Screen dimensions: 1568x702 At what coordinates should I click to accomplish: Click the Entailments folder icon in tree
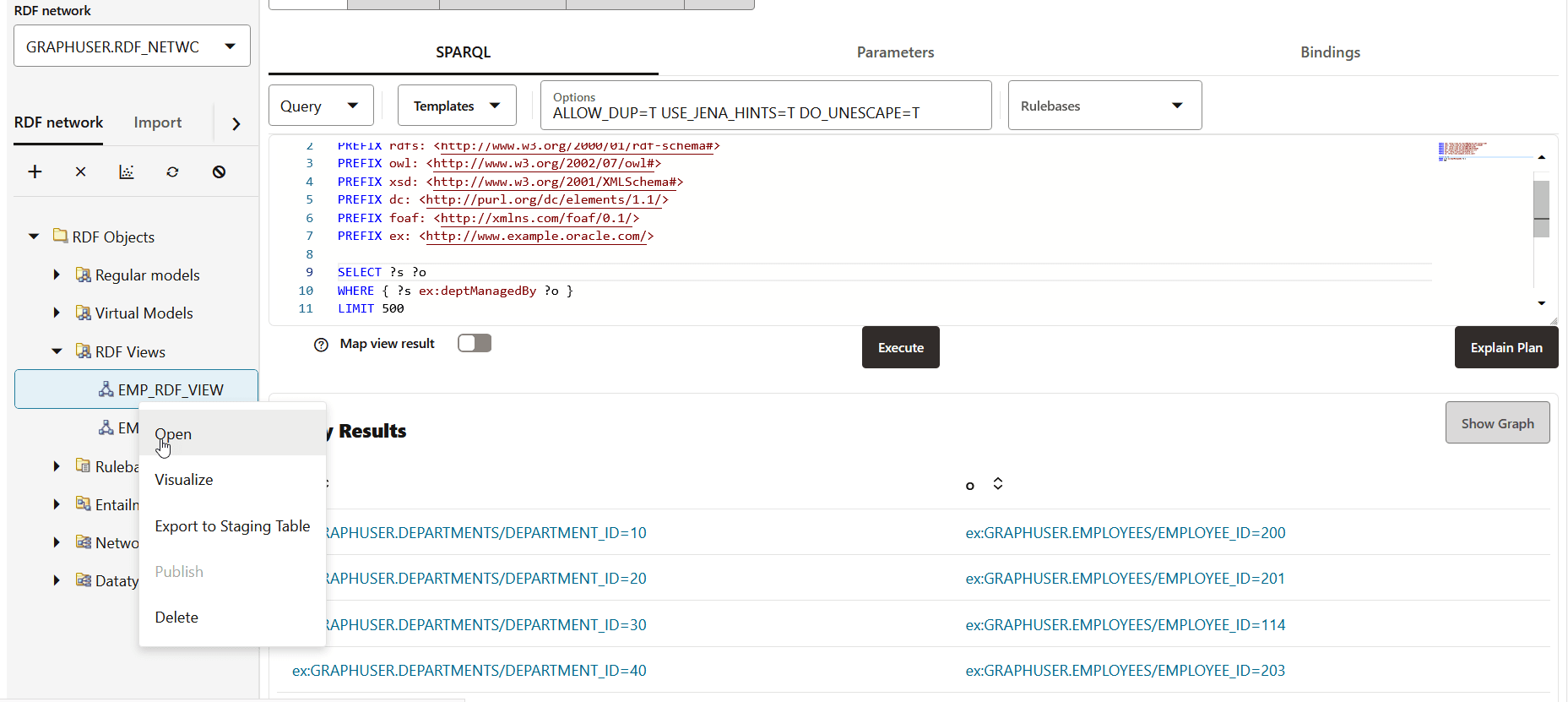point(83,503)
